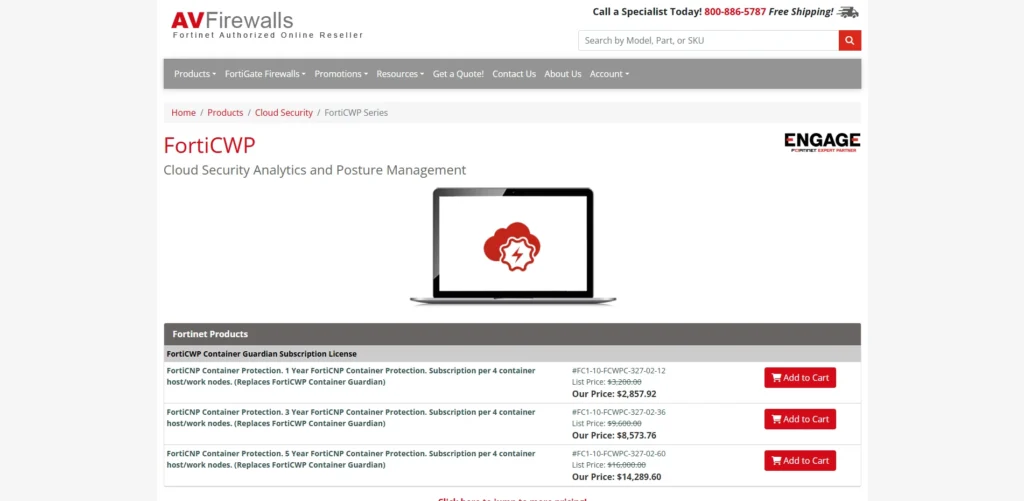Call the 800-886-5787 phone number link
This screenshot has width=1024, height=501.
pyautogui.click(x=735, y=12)
